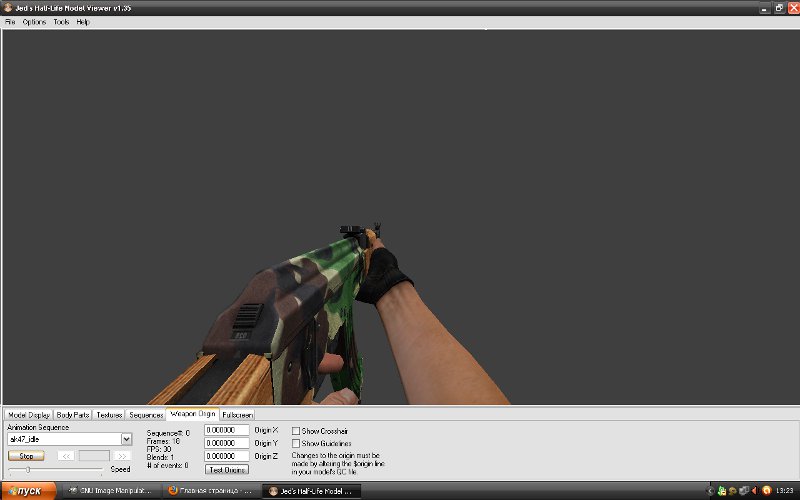Click the green tray icon
Viewport: 800px width, 500px height.
tap(721, 491)
